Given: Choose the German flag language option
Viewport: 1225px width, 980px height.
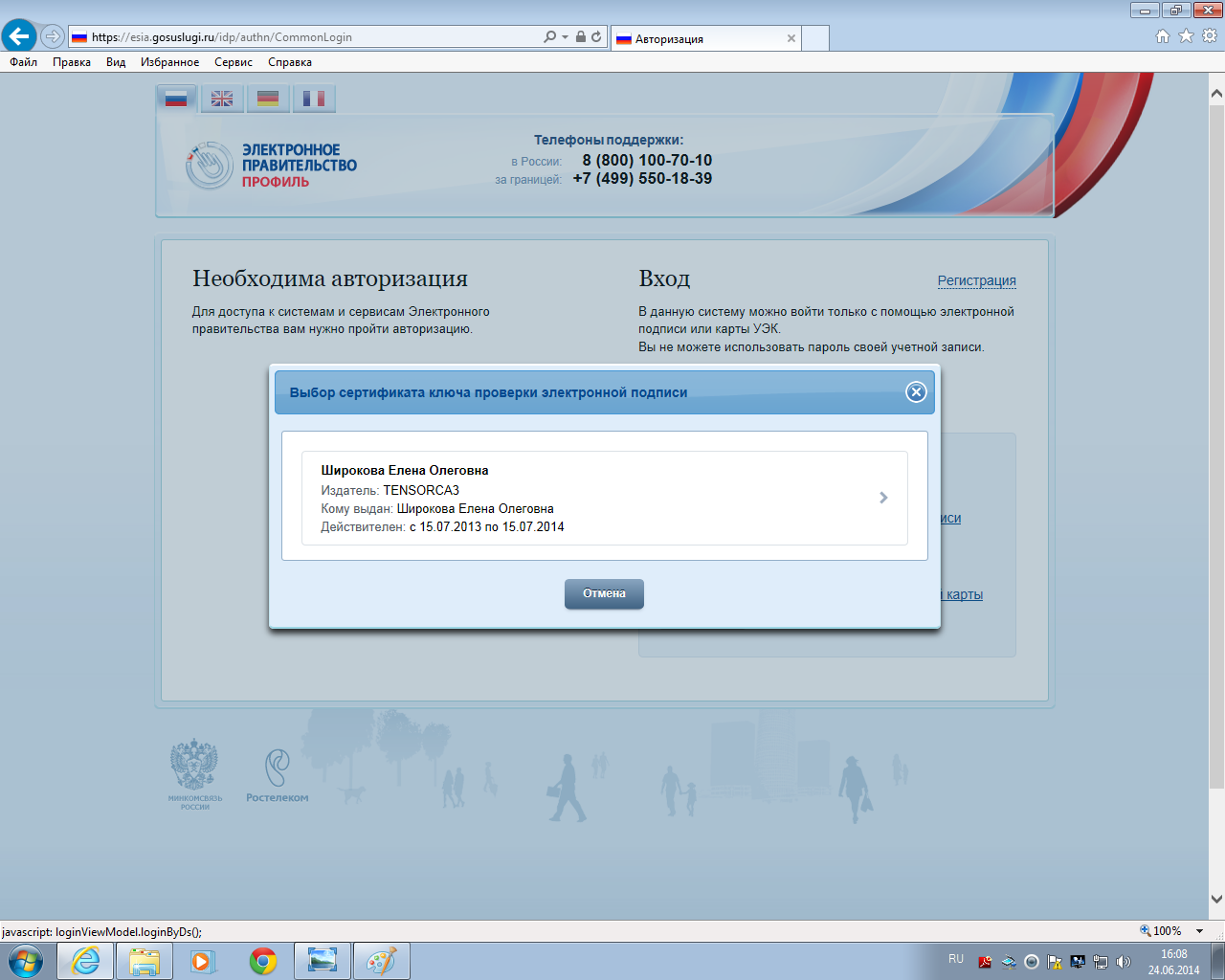Looking at the screenshot, I should (x=268, y=99).
